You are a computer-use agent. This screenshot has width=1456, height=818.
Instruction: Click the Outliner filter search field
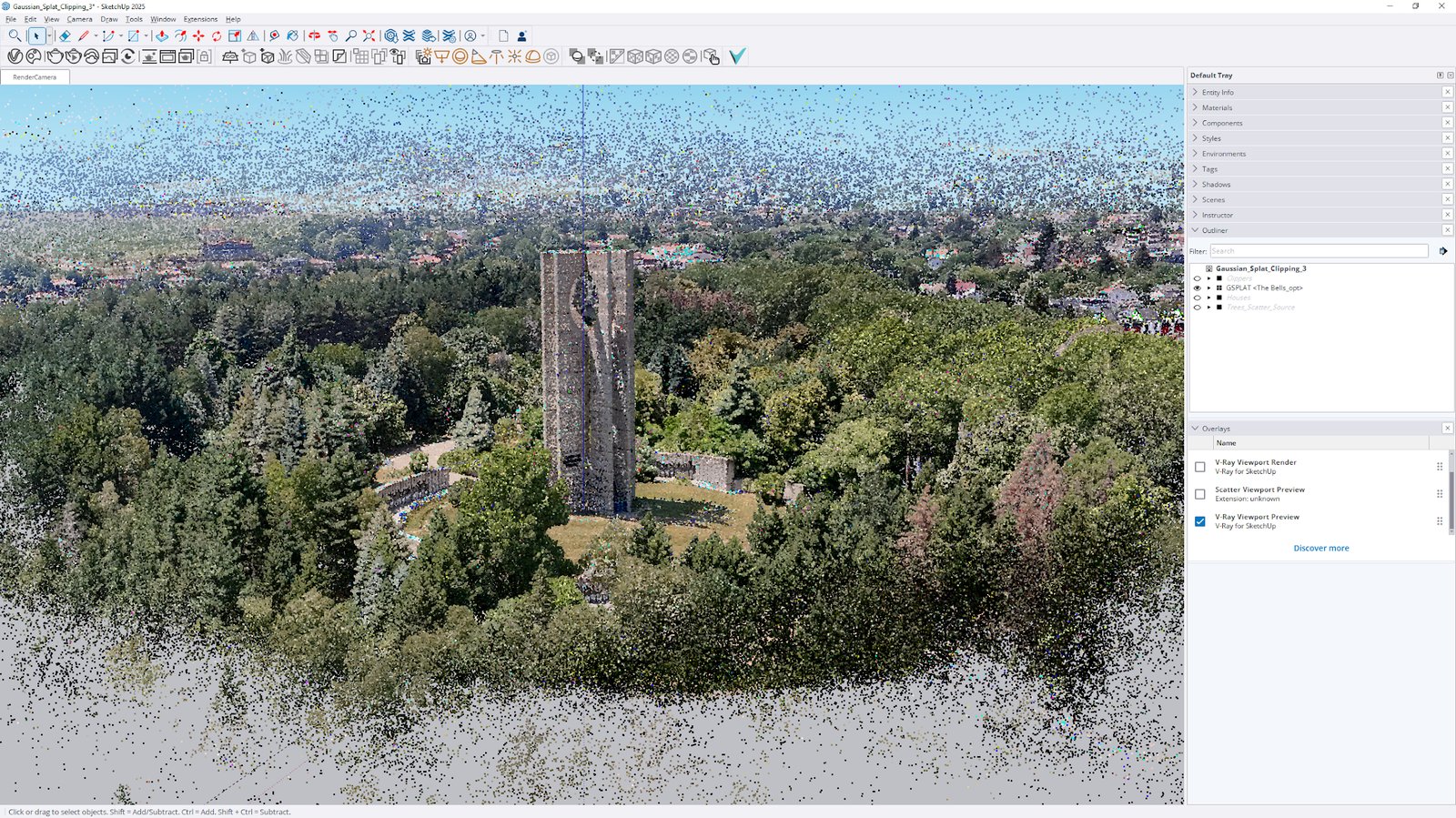coord(1319,251)
